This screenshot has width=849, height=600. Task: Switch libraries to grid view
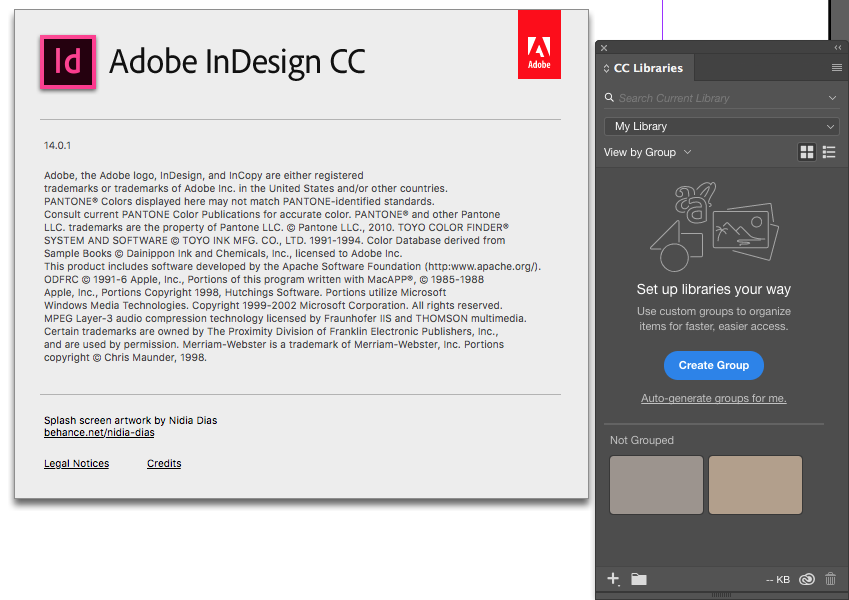pos(807,152)
